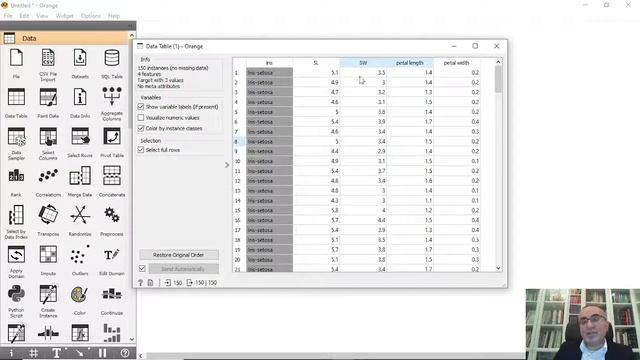Add the Transpose widget
The width and height of the screenshot is (640, 360).
(48, 215)
